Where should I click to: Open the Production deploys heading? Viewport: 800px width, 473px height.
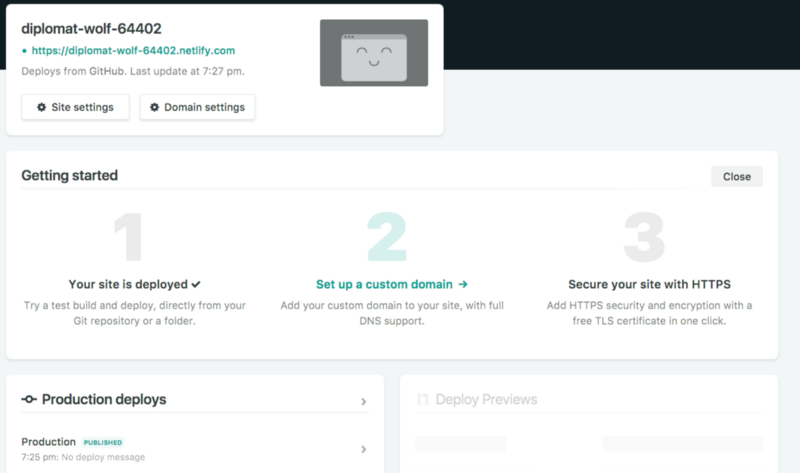point(104,399)
